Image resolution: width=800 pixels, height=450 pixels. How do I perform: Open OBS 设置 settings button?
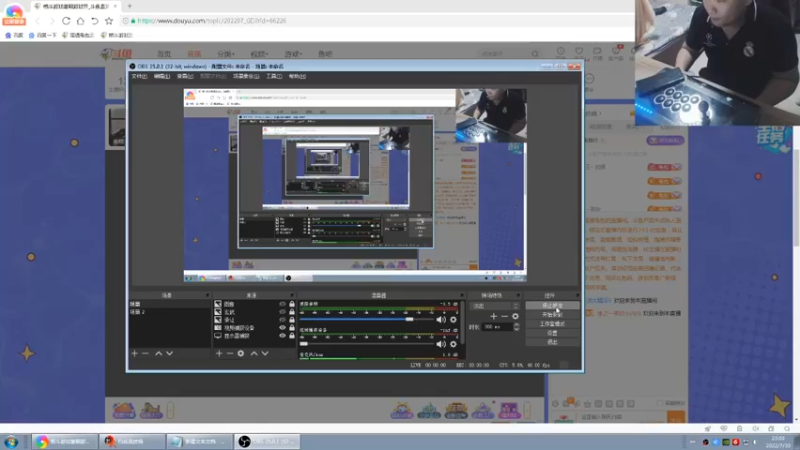pos(553,333)
